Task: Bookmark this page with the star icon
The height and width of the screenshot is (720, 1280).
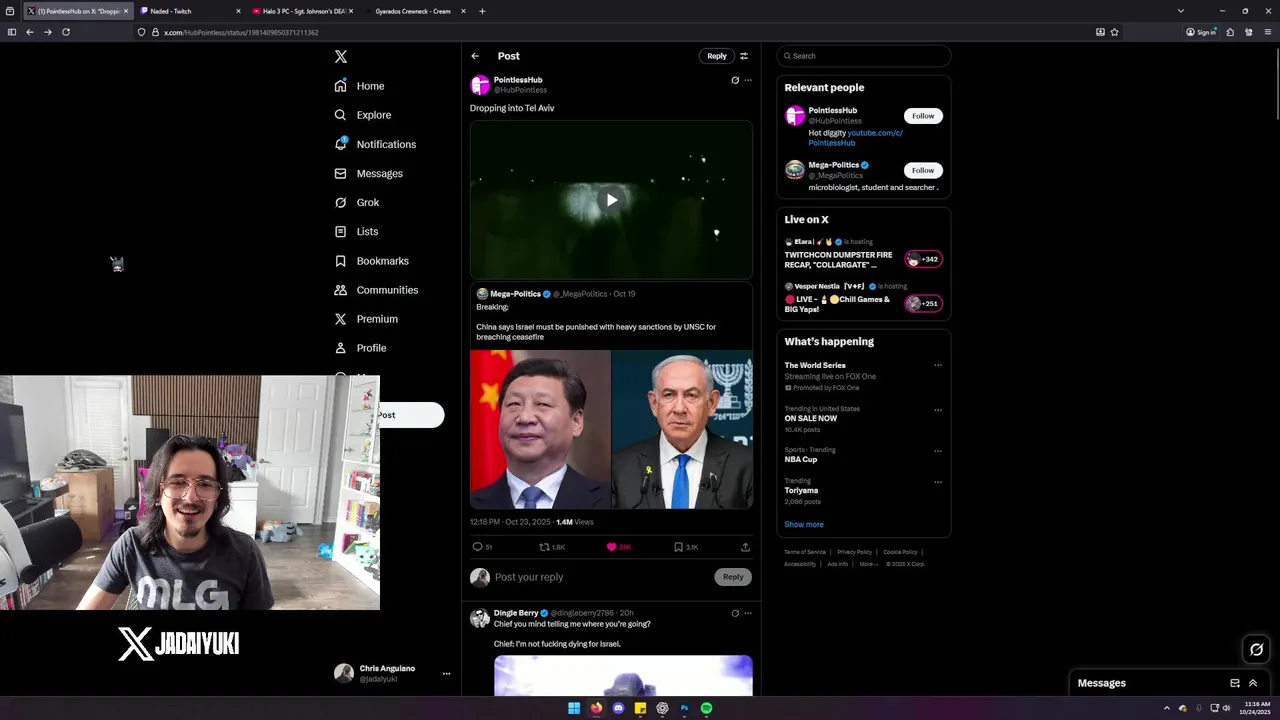Action: (x=1114, y=32)
